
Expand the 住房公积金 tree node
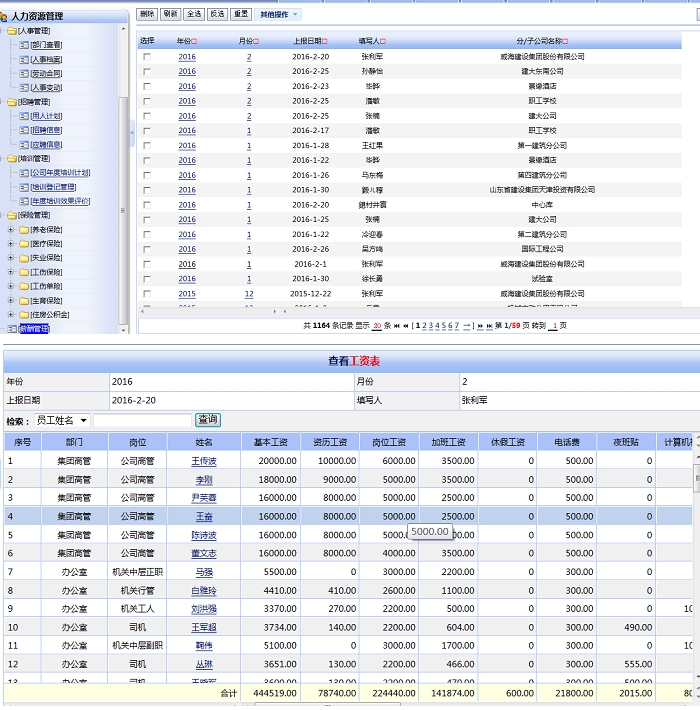tap(11, 315)
